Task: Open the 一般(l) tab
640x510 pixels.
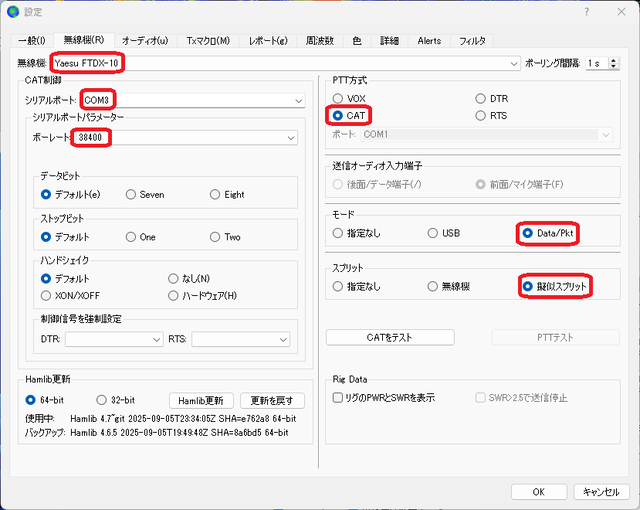Action: pos(32,41)
